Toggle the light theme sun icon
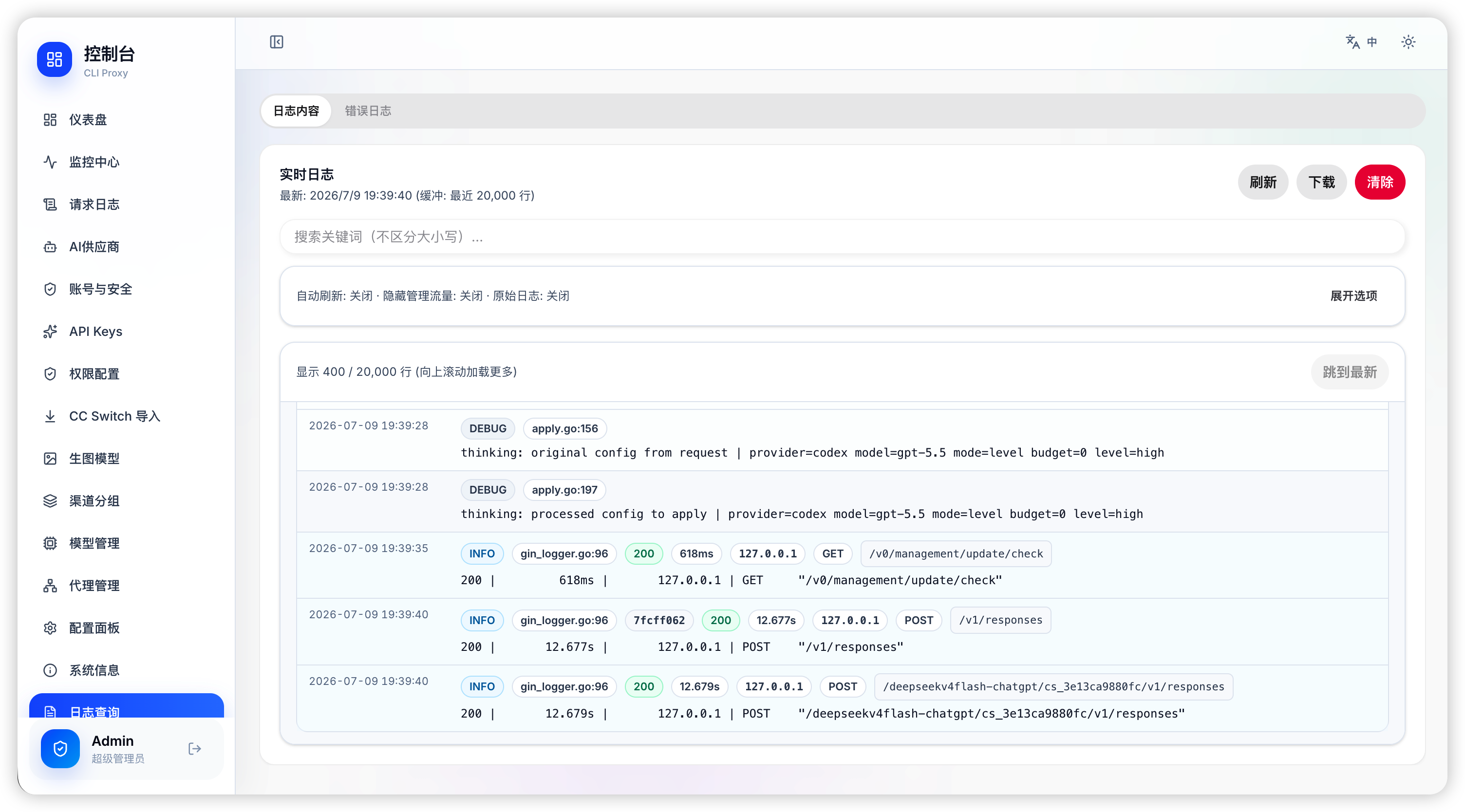This screenshot has height=812, width=1465. coord(1408,42)
